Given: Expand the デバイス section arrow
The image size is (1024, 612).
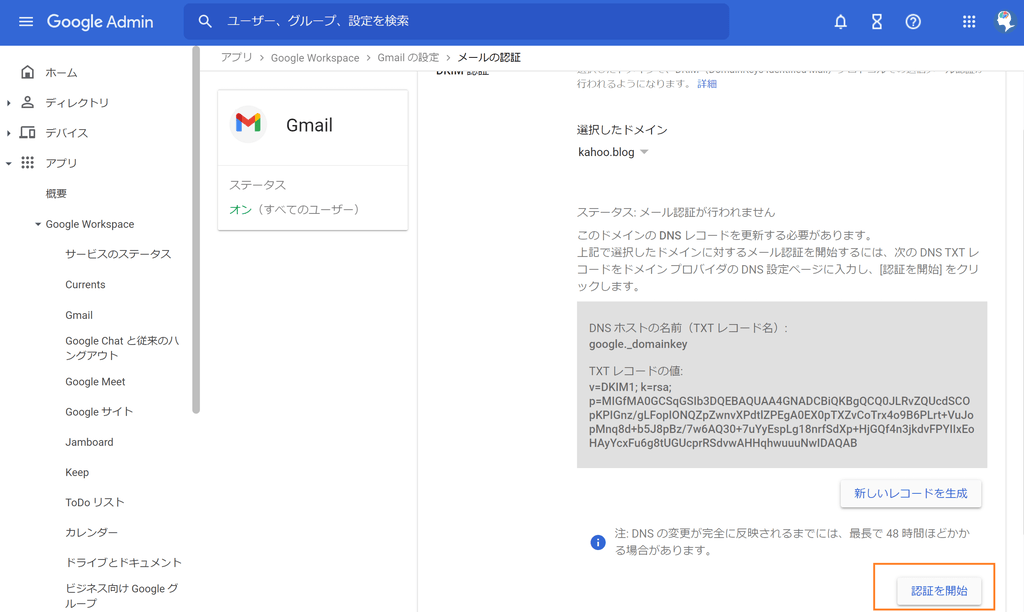Looking at the screenshot, I should [8, 133].
